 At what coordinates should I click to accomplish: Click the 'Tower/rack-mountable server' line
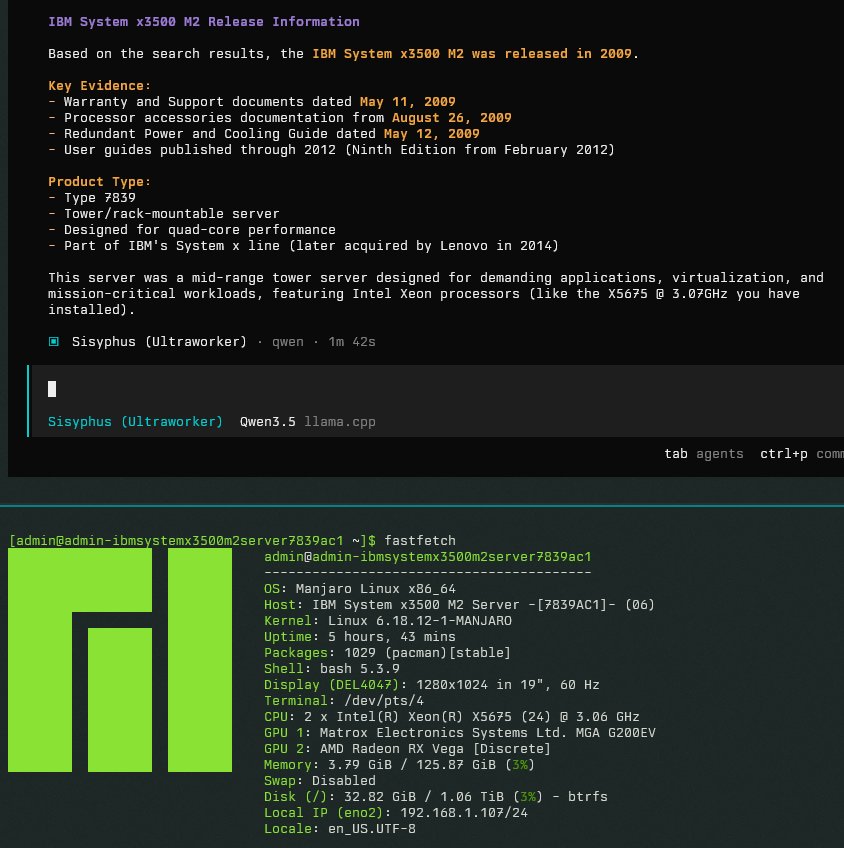point(164,214)
